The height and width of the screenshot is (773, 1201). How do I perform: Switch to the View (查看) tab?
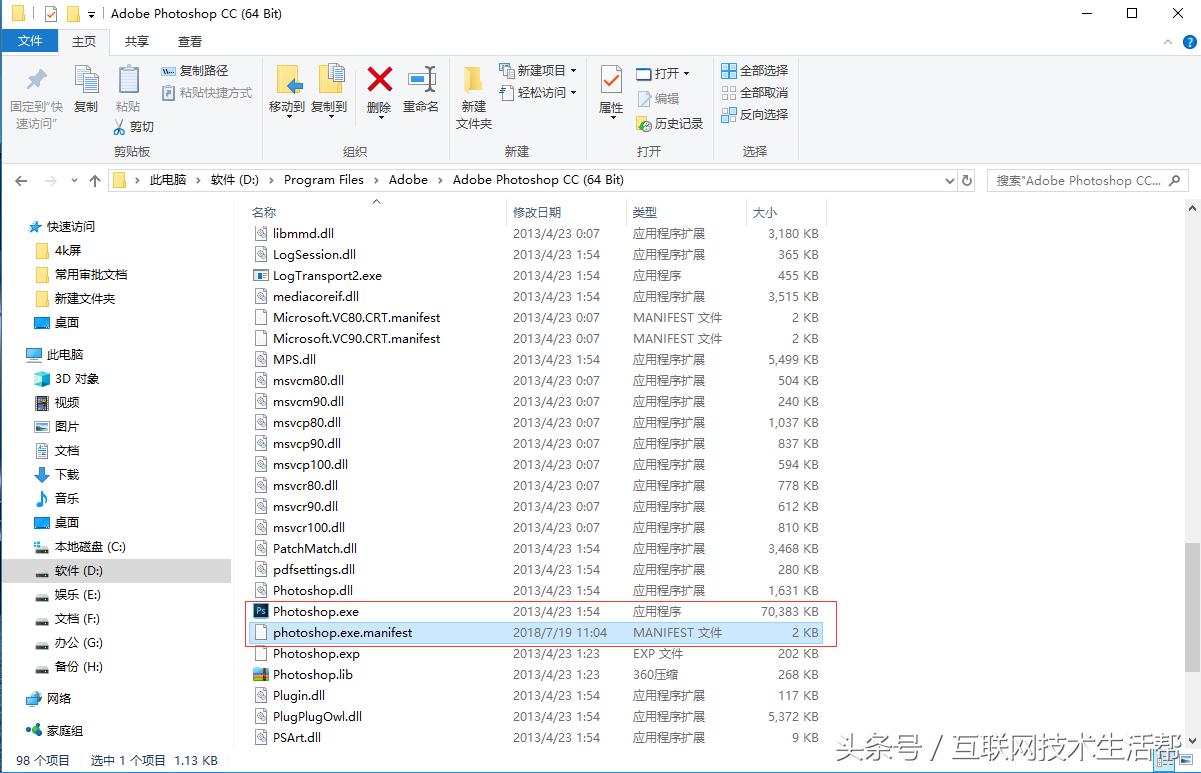click(x=190, y=41)
